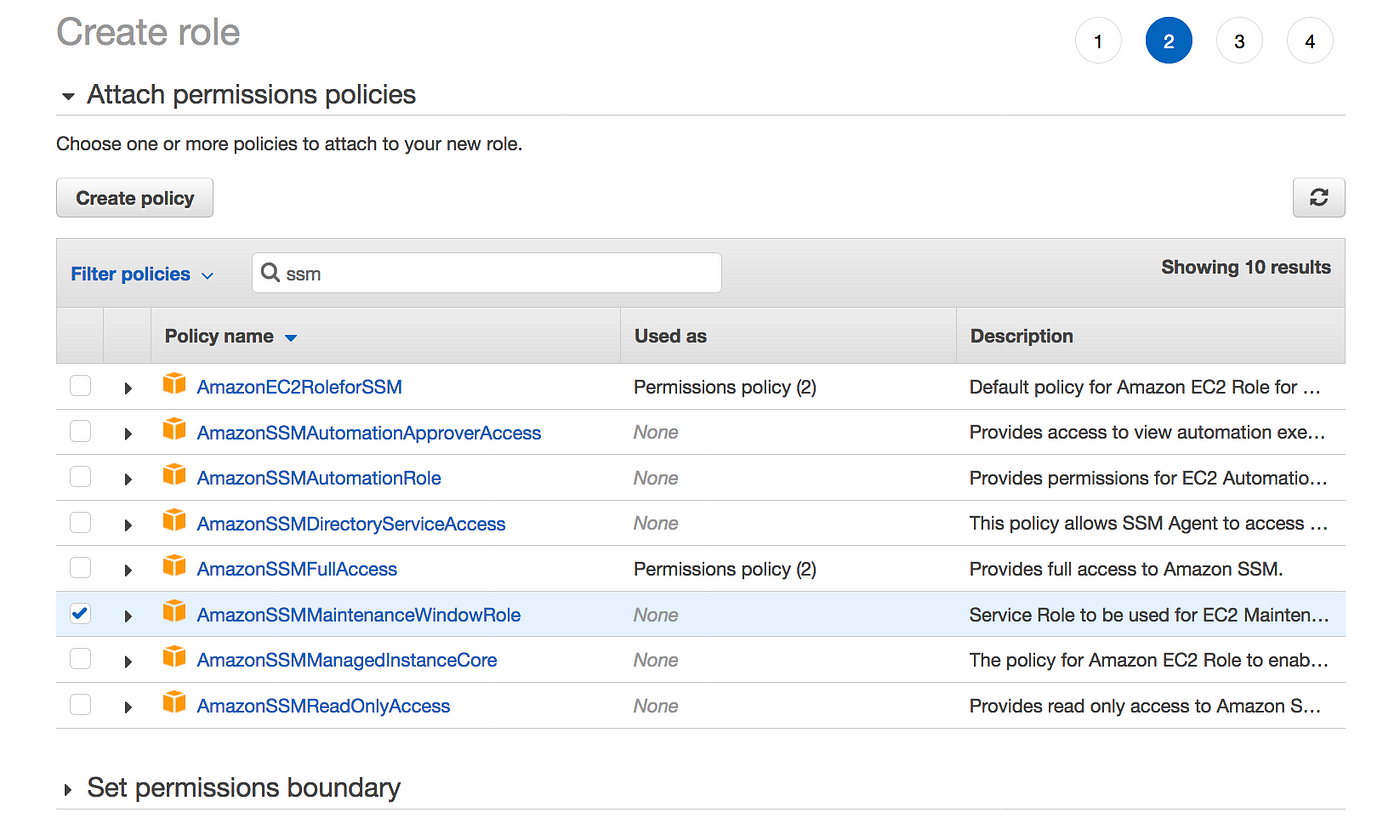Expand details for AmazonSSMManagedInstanceCore row
This screenshot has width=1400, height=828.
[x=128, y=661]
